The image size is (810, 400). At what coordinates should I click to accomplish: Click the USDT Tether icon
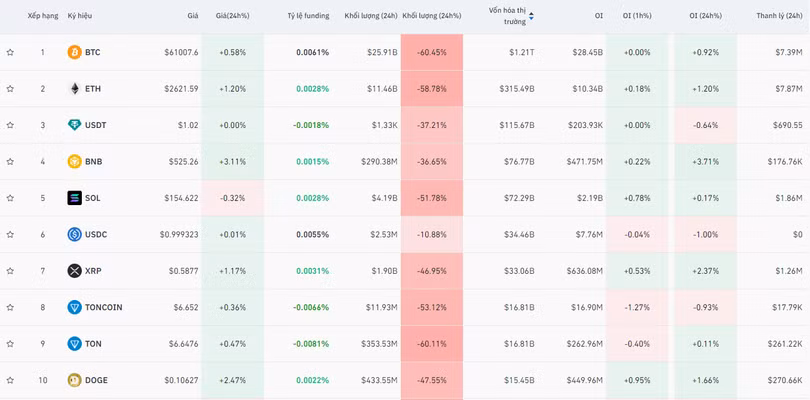click(74, 125)
